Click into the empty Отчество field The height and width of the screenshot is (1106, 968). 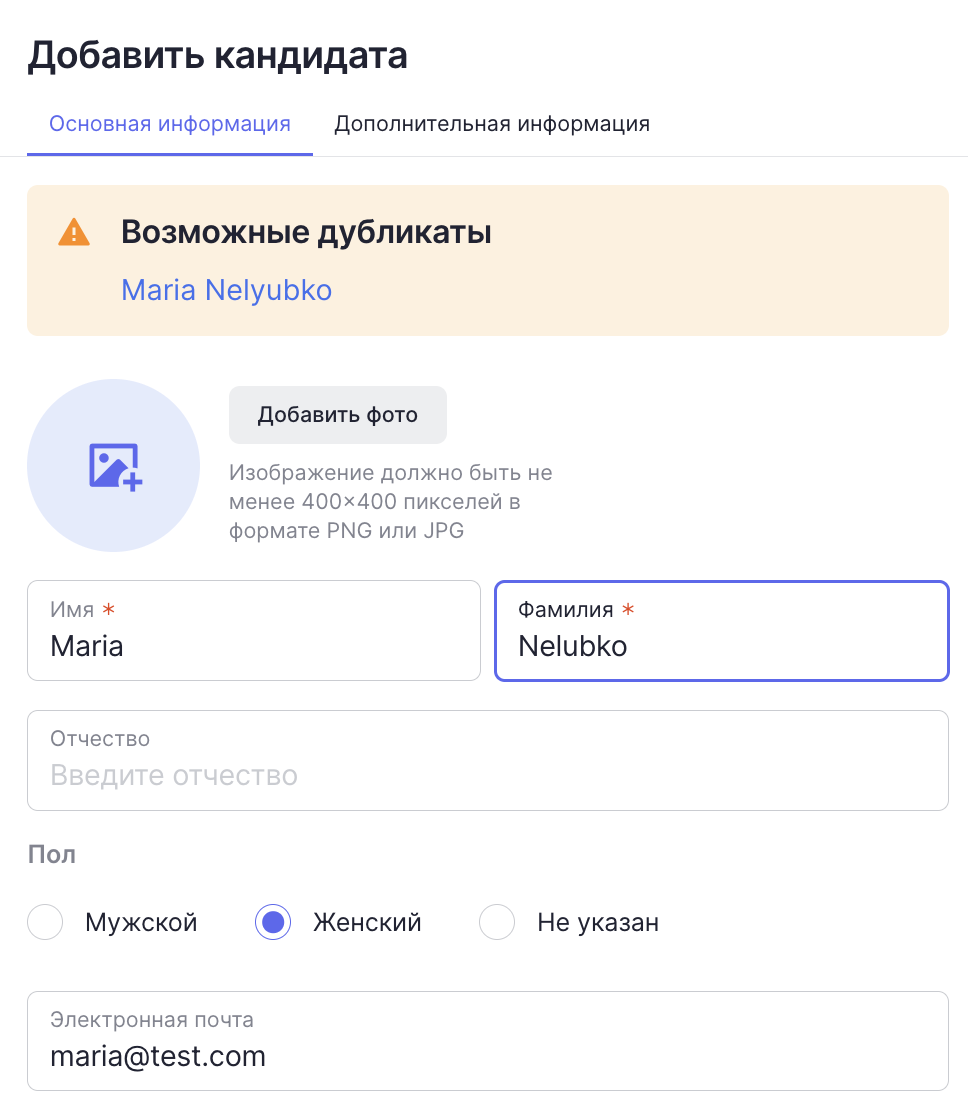click(x=488, y=760)
